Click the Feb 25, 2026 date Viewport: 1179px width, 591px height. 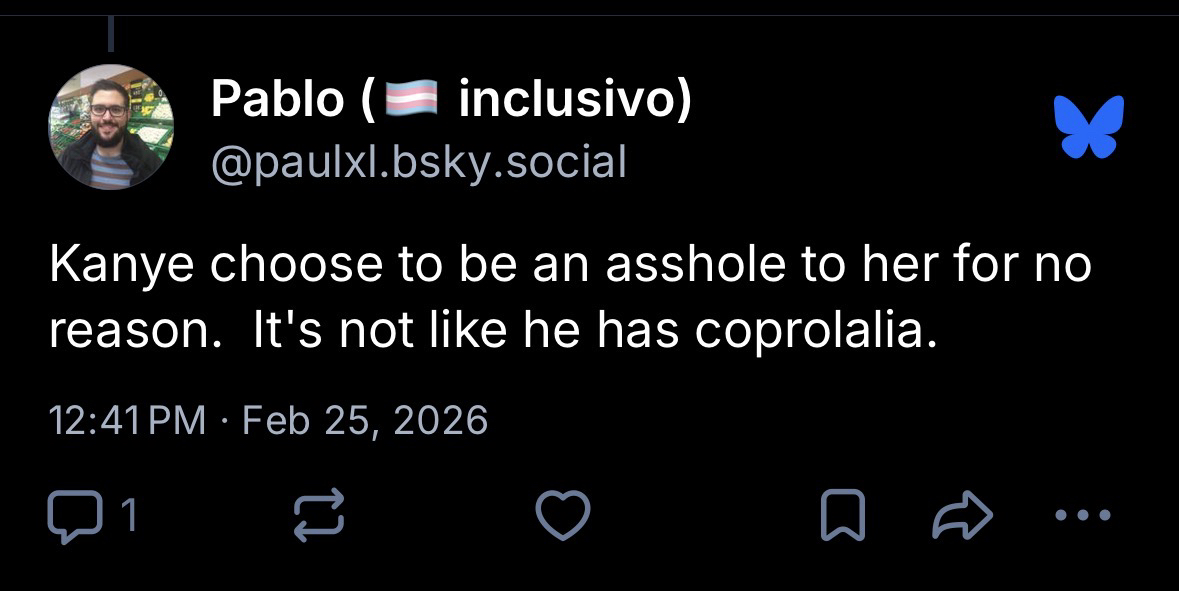(x=365, y=420)
